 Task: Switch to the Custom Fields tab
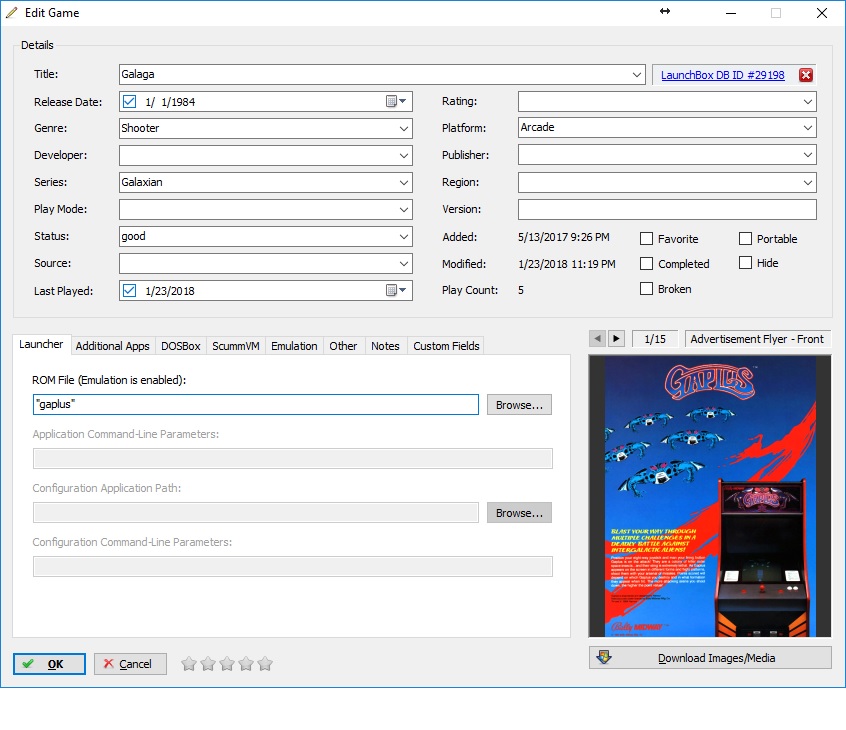click(446, 346)
